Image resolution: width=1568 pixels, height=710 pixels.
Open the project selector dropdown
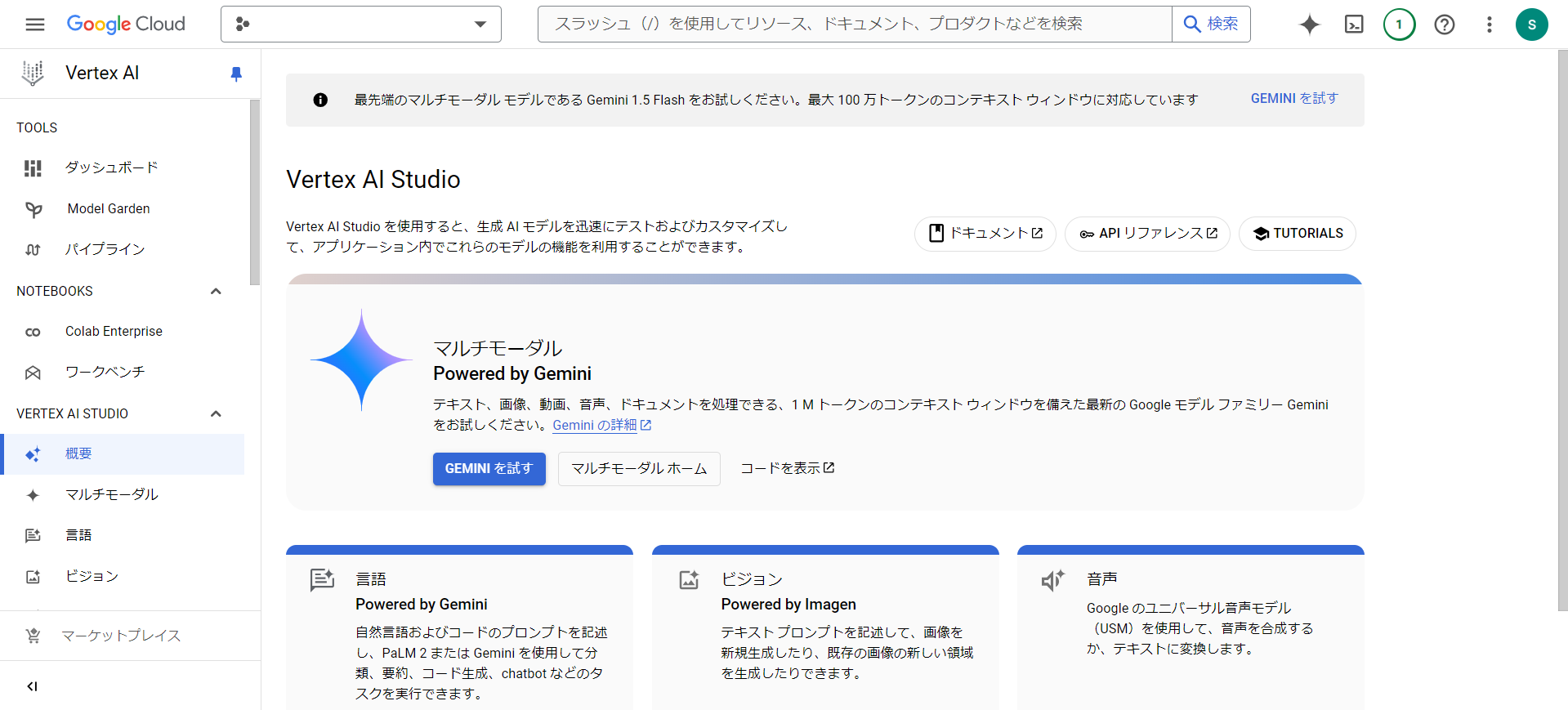pos(360,25)
